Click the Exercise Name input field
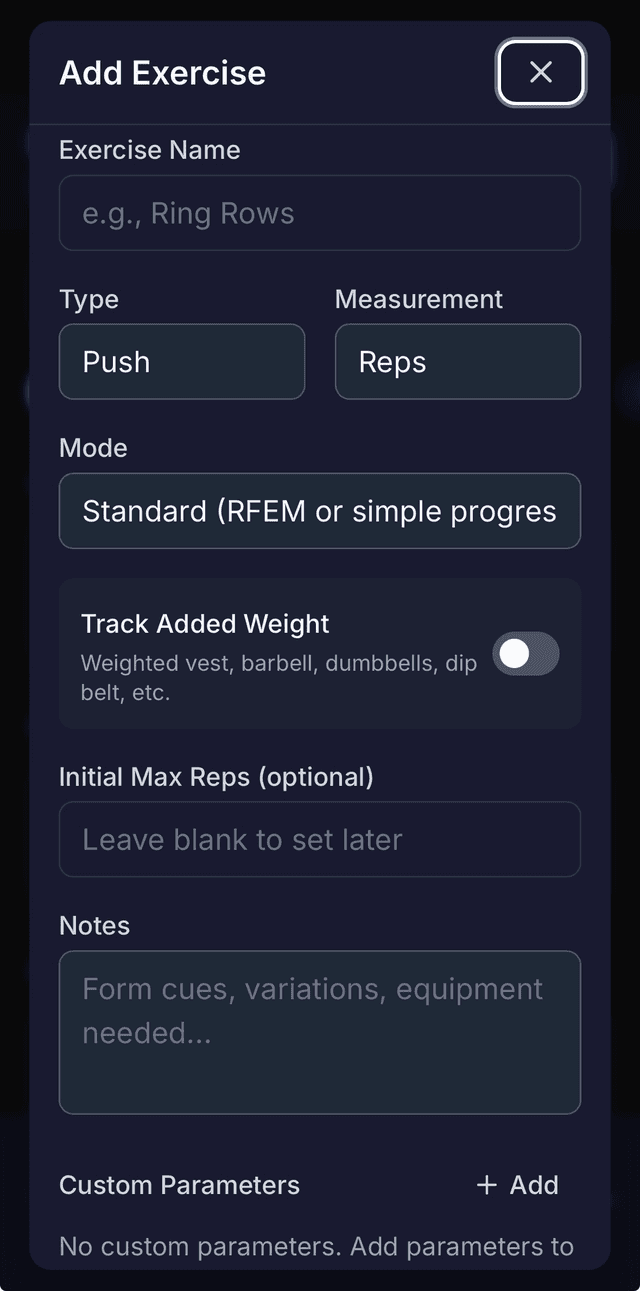Image resolution: width=640 pixels, height=1291 pixels. tap(320, 212)
